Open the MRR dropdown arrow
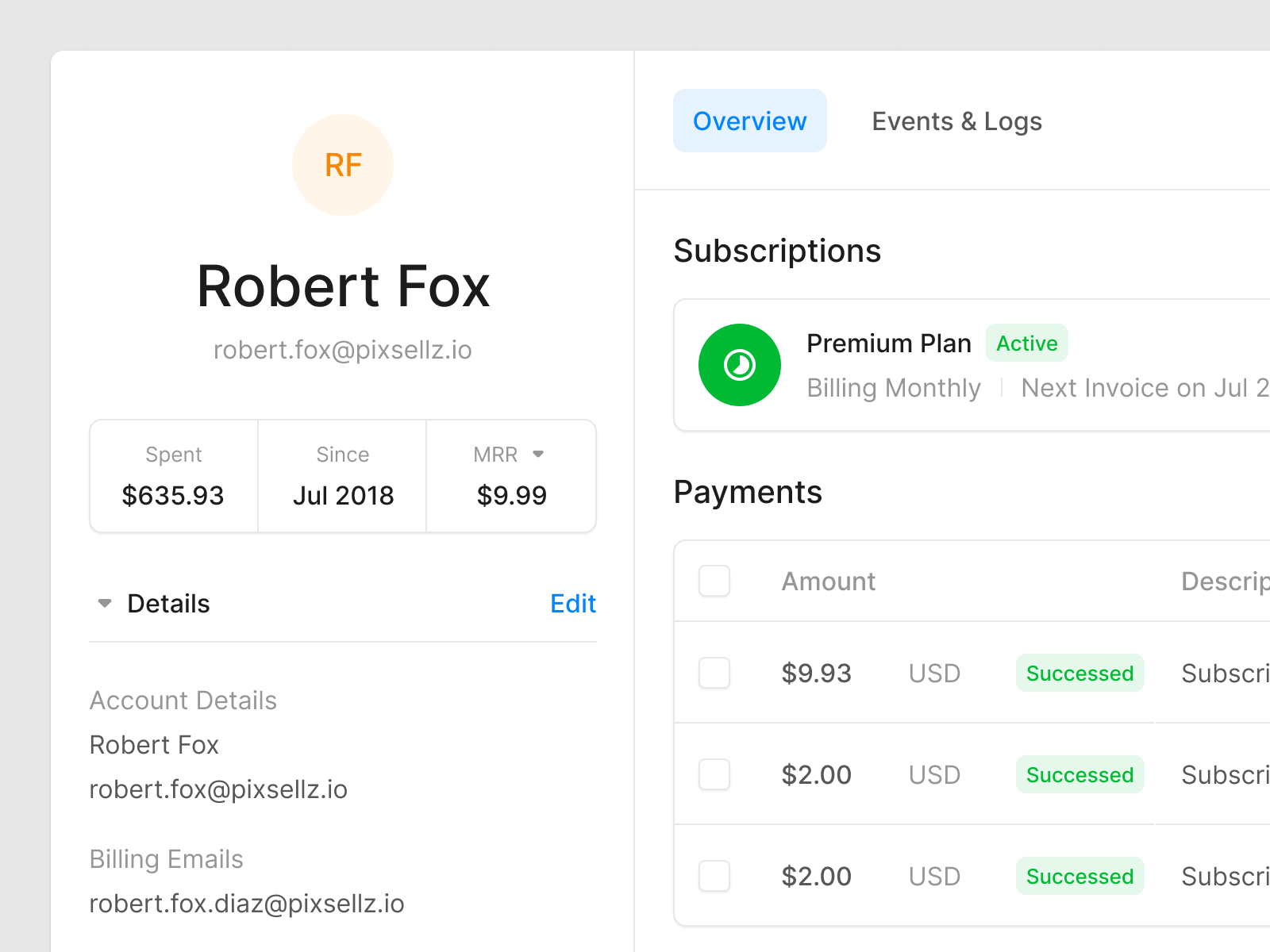 (538, 455)
